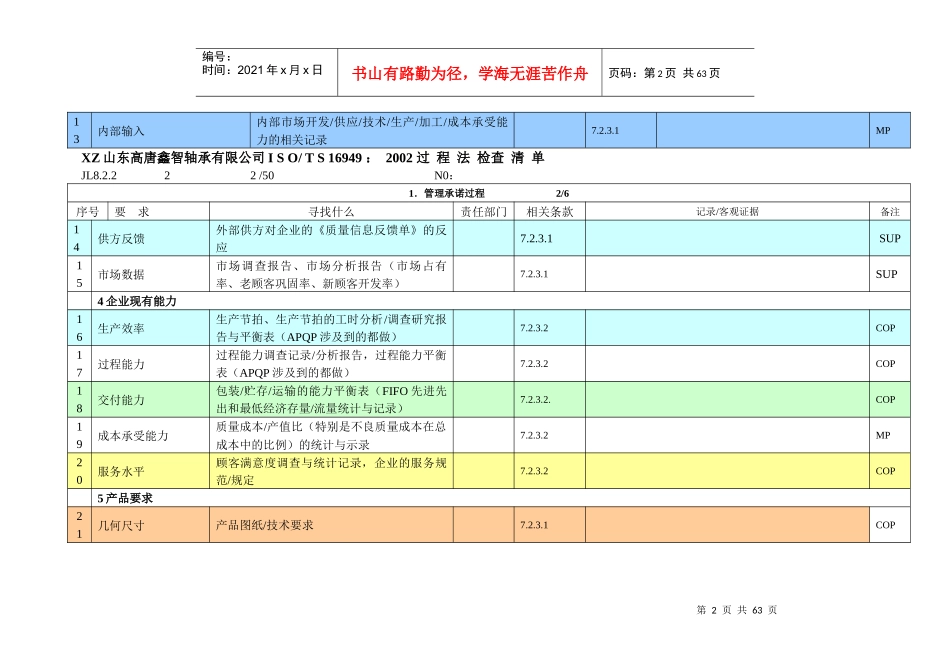Click the footer '第 2 页 共 63 页'
Viewport: 950px width, 672px height.
(737, 610)
